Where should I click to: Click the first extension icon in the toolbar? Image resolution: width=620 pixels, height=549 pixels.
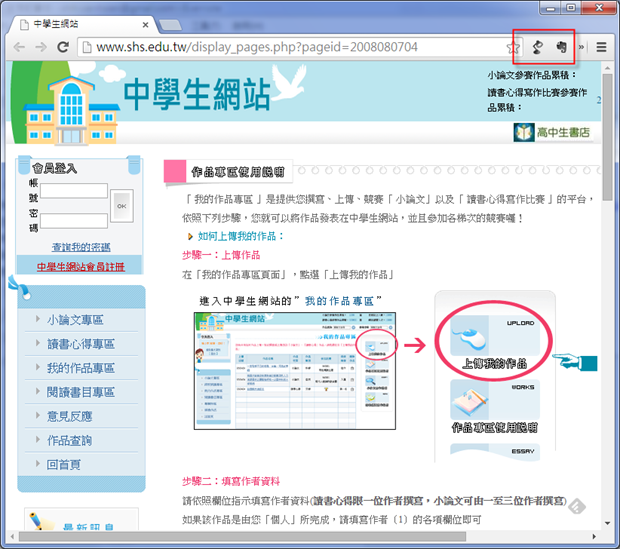coord(537,47)
